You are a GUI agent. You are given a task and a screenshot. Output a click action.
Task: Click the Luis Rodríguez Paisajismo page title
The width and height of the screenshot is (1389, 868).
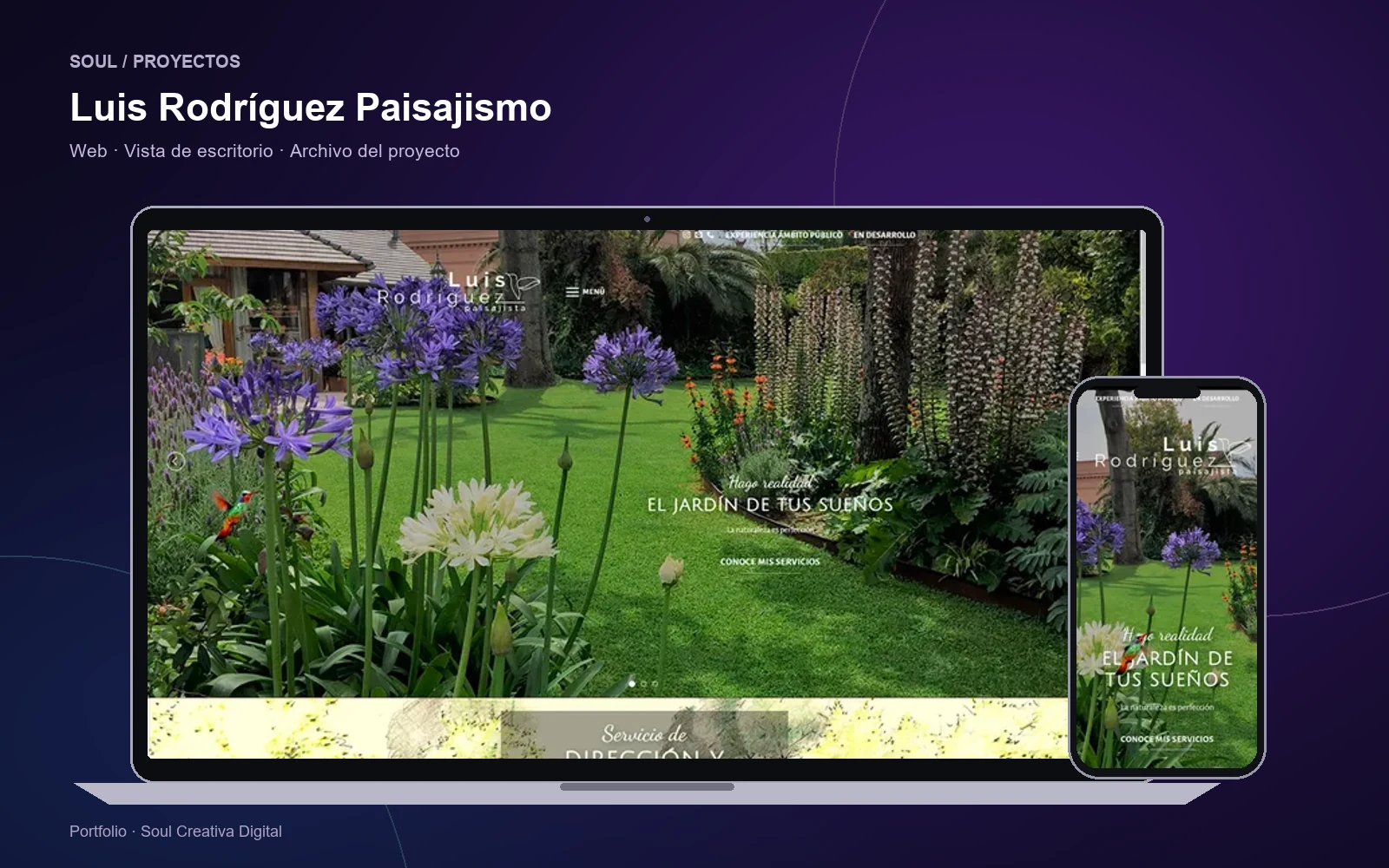[x=311, y=108]
